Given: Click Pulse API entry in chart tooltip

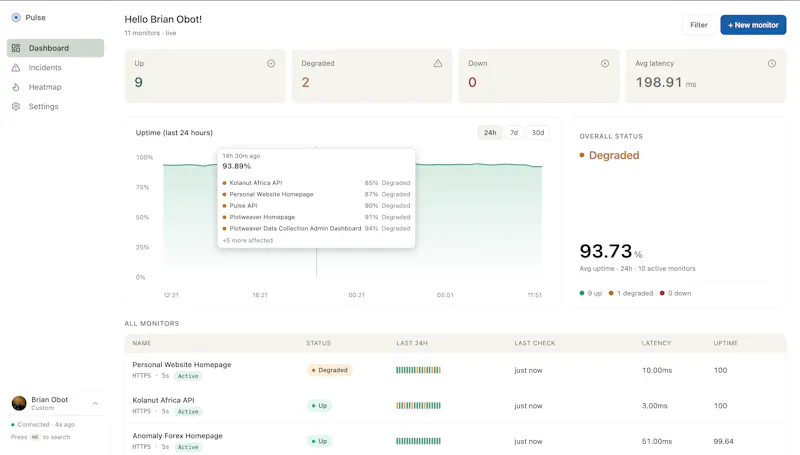Looking at the screenshot, I should (243, 206).
